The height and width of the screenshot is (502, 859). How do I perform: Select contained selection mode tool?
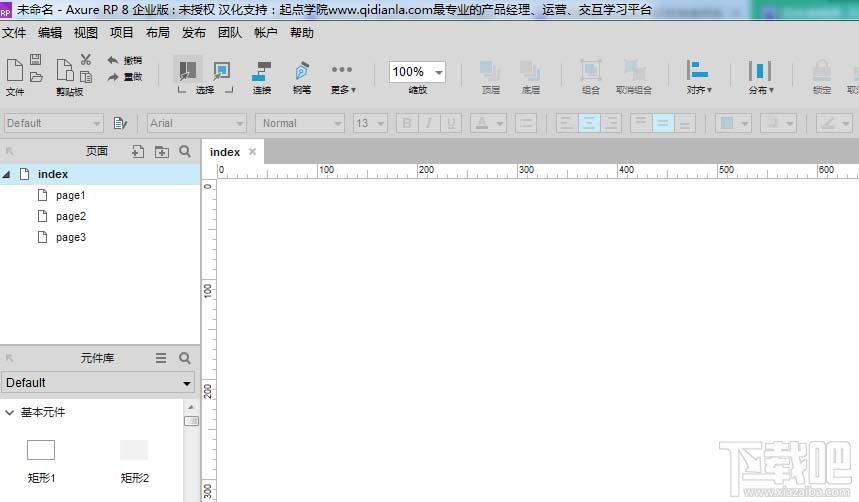[x=221, y=71]
